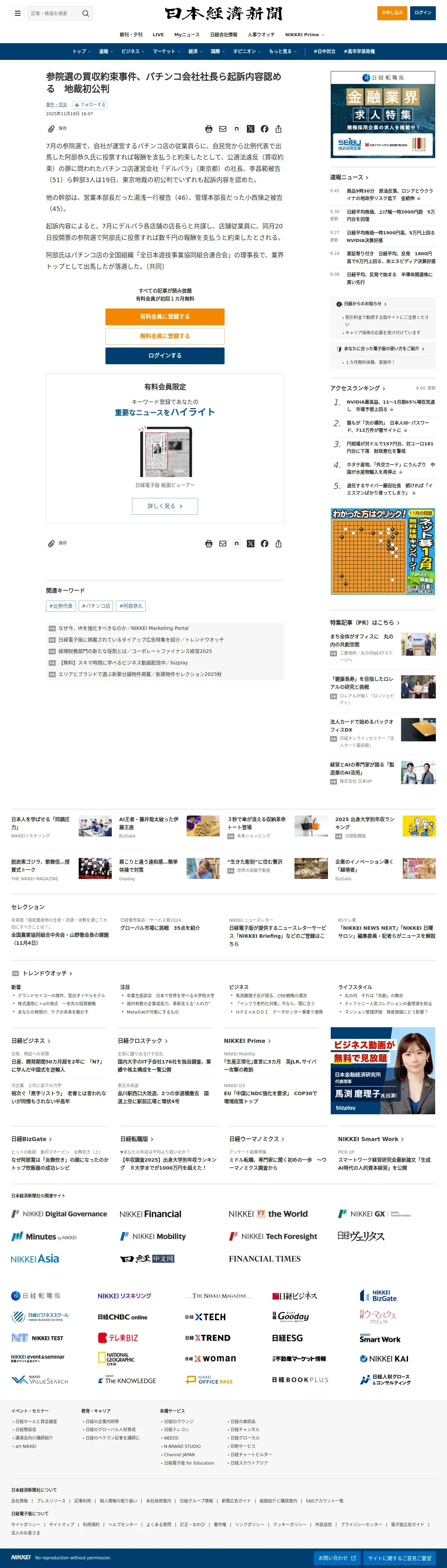Click 日経xTECH logo

(x=205, y=1317)
